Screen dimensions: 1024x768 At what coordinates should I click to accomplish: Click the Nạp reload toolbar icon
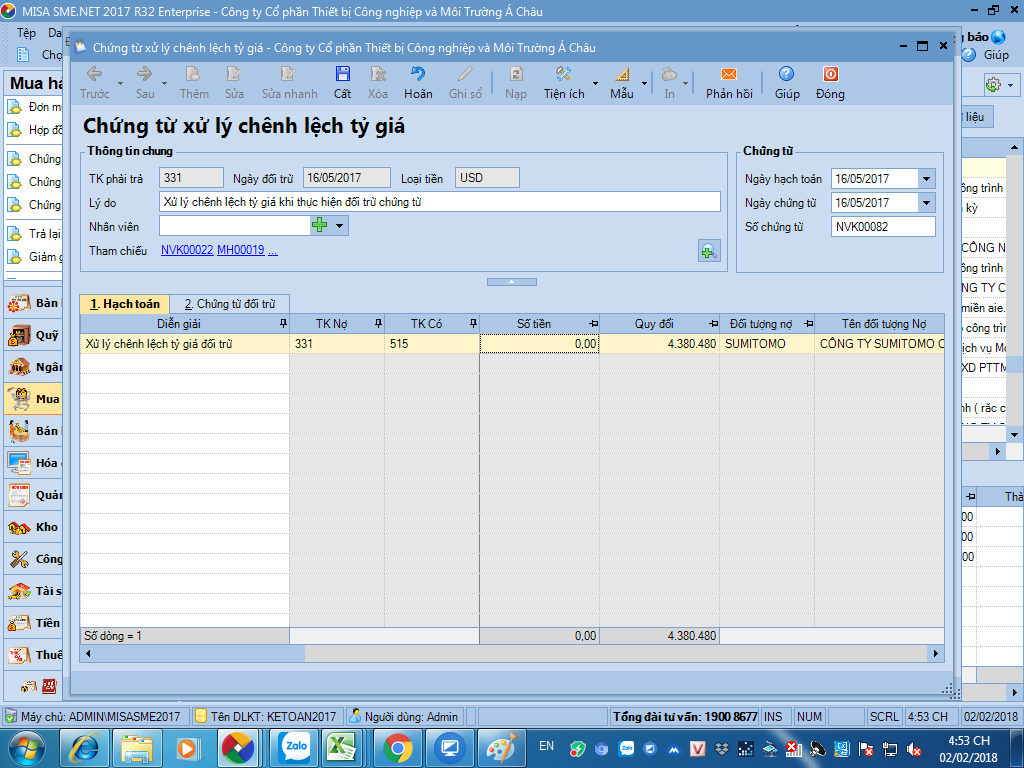click(516, 74)
